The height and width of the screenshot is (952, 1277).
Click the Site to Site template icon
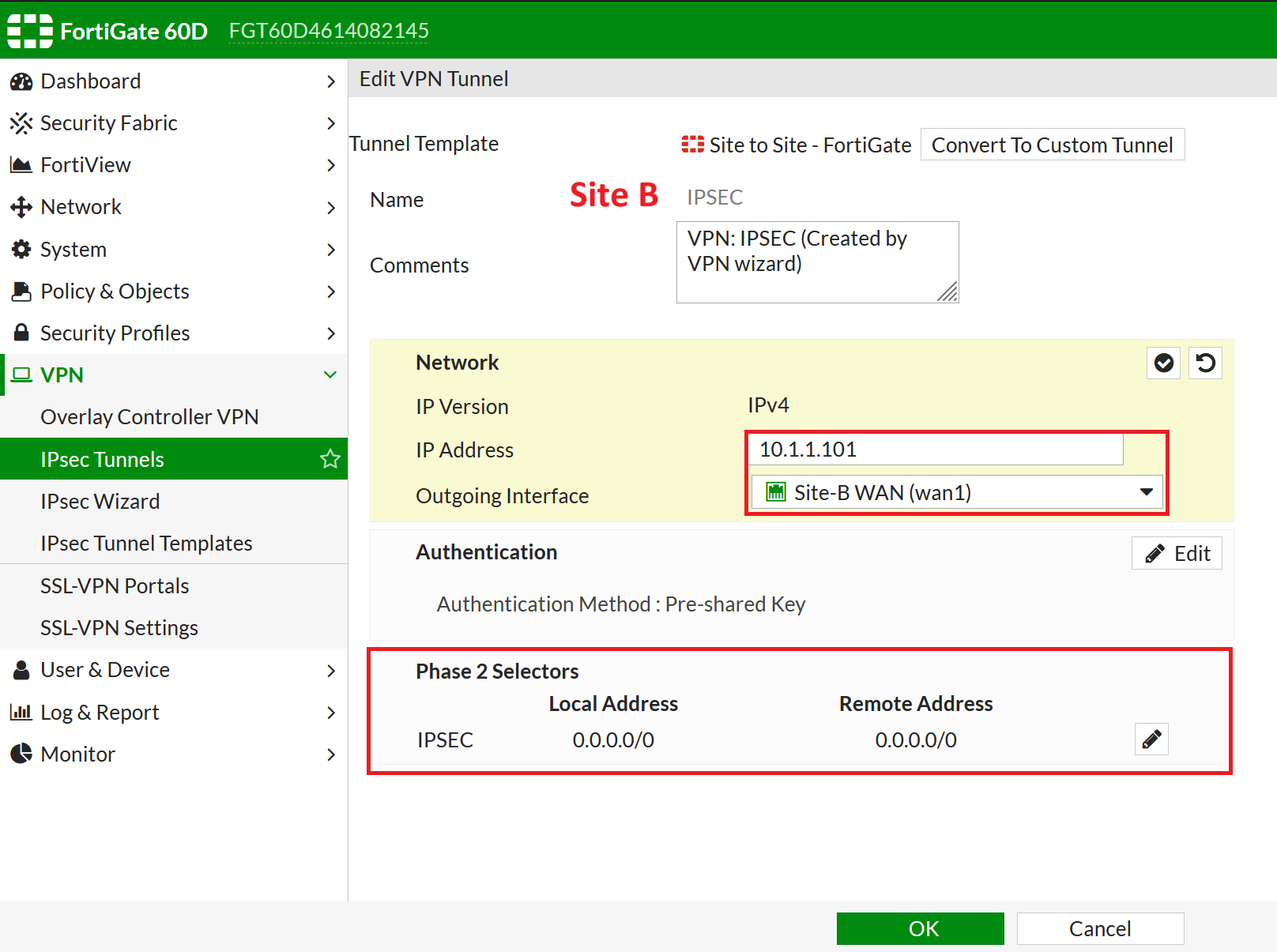(693, 145)
